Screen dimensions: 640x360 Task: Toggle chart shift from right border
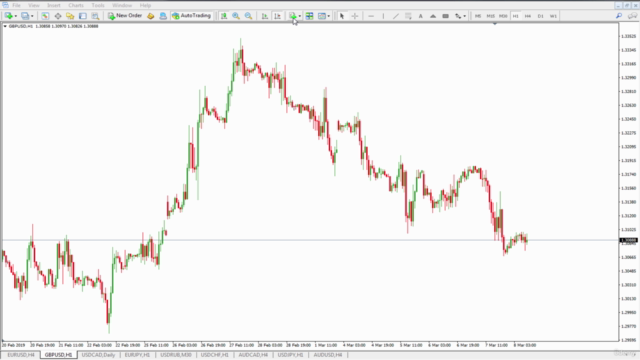(277, 16)
